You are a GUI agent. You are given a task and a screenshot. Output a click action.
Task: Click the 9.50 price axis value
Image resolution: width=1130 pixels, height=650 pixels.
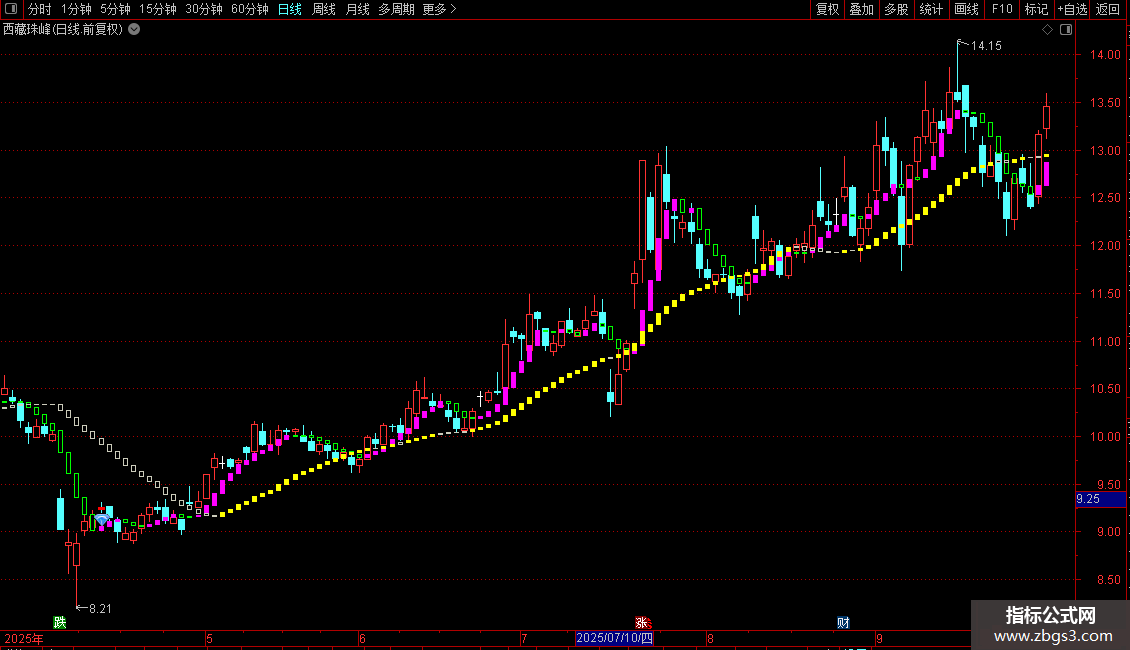pyautogui.click(x=1108, y=485)
